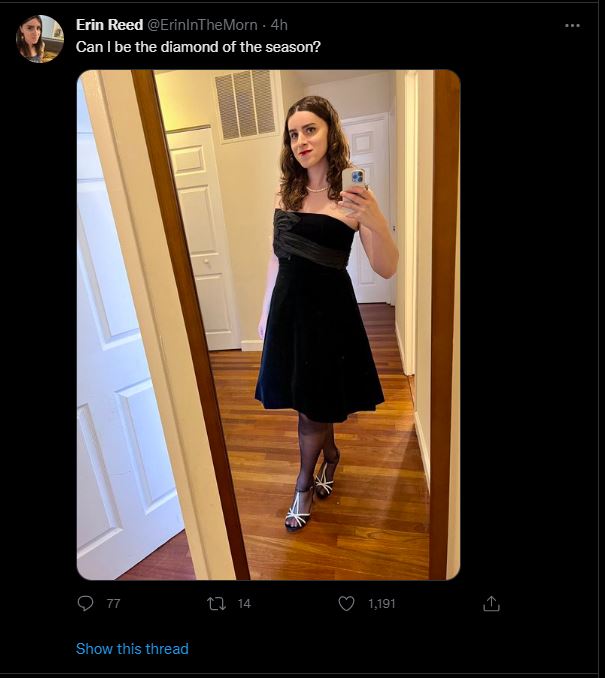
Task: Click the wall air vent in the photo
Action: (245, 106)
